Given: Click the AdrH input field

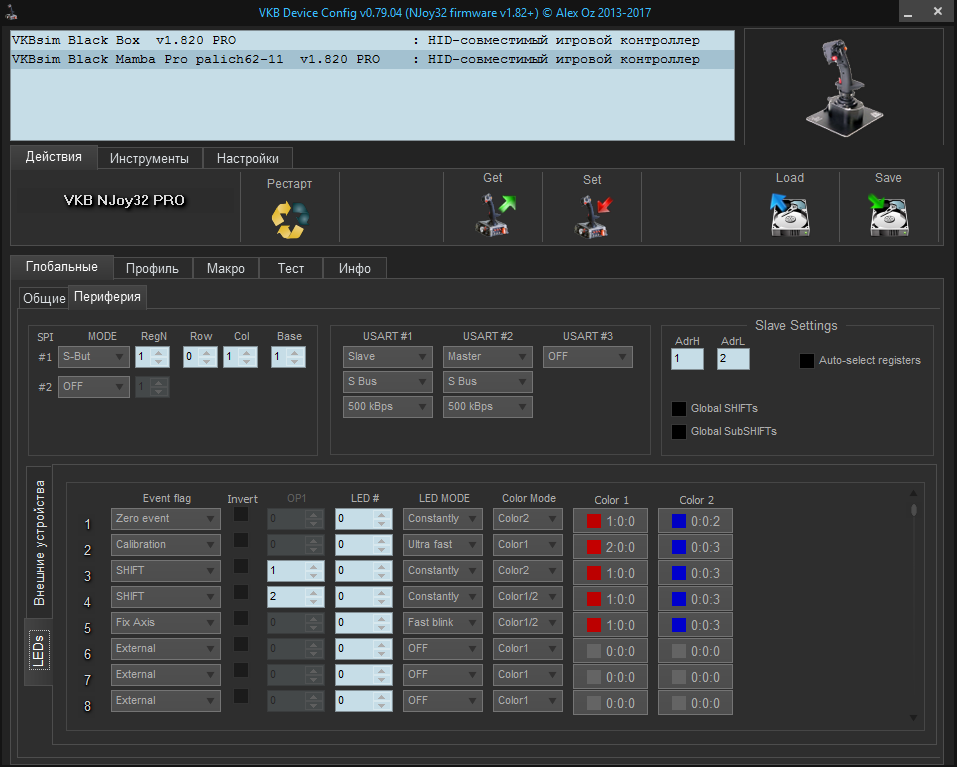Looking at the screenshot, I should (687, 359).
